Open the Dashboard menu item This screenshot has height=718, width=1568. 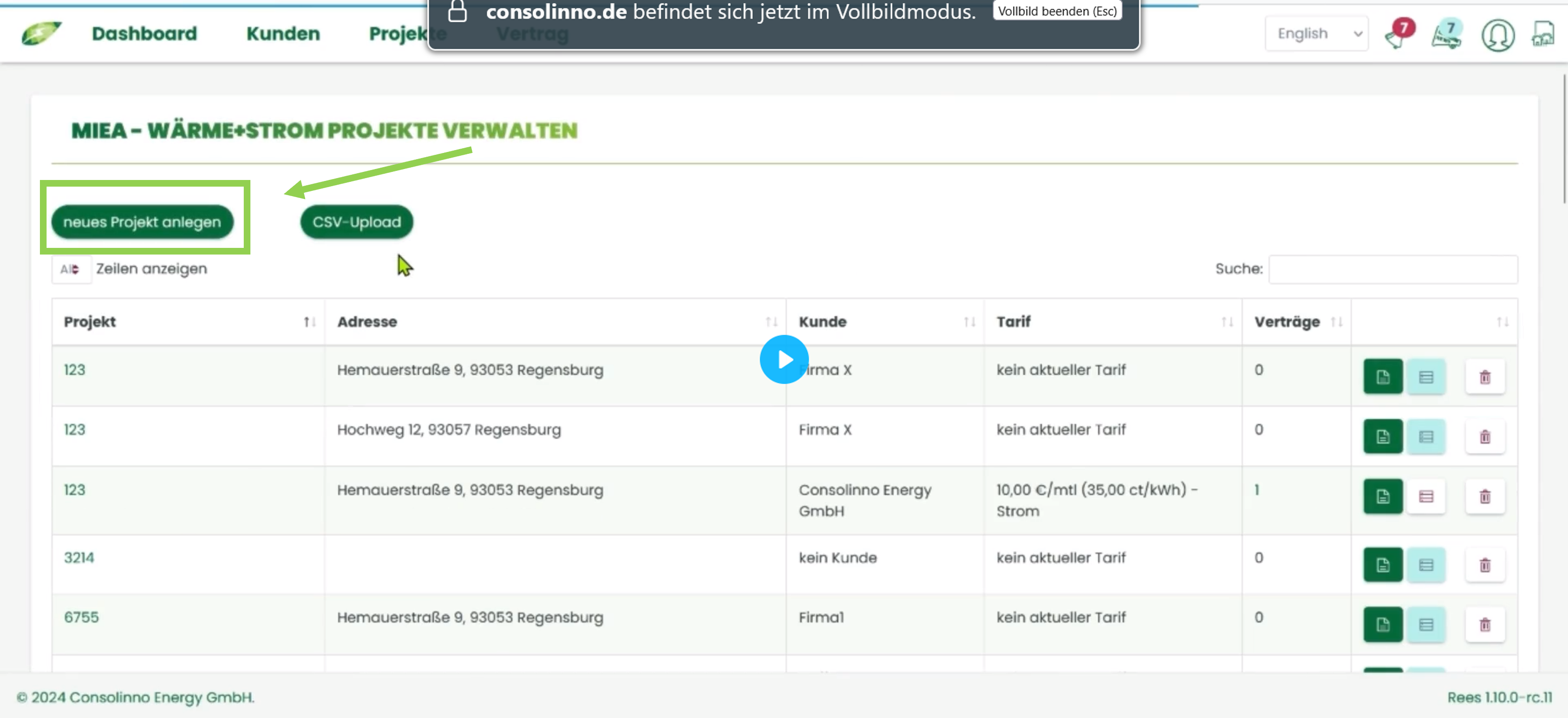[x=144, y=33]
